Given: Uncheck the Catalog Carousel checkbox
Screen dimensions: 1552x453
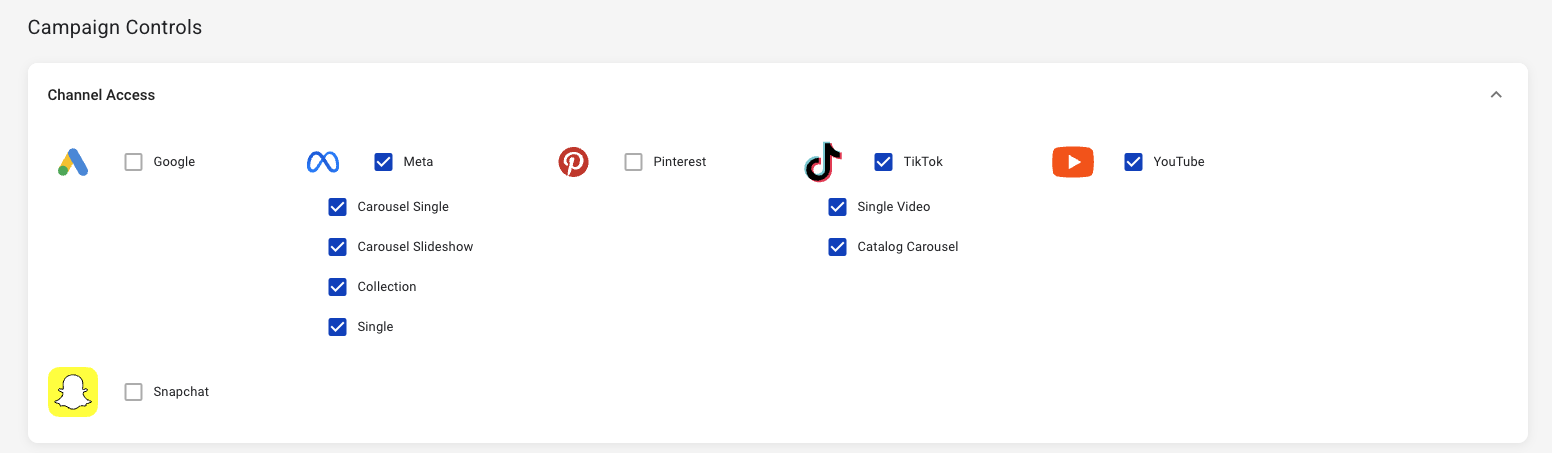Looking at the screenshot, I should coord(838,247).
